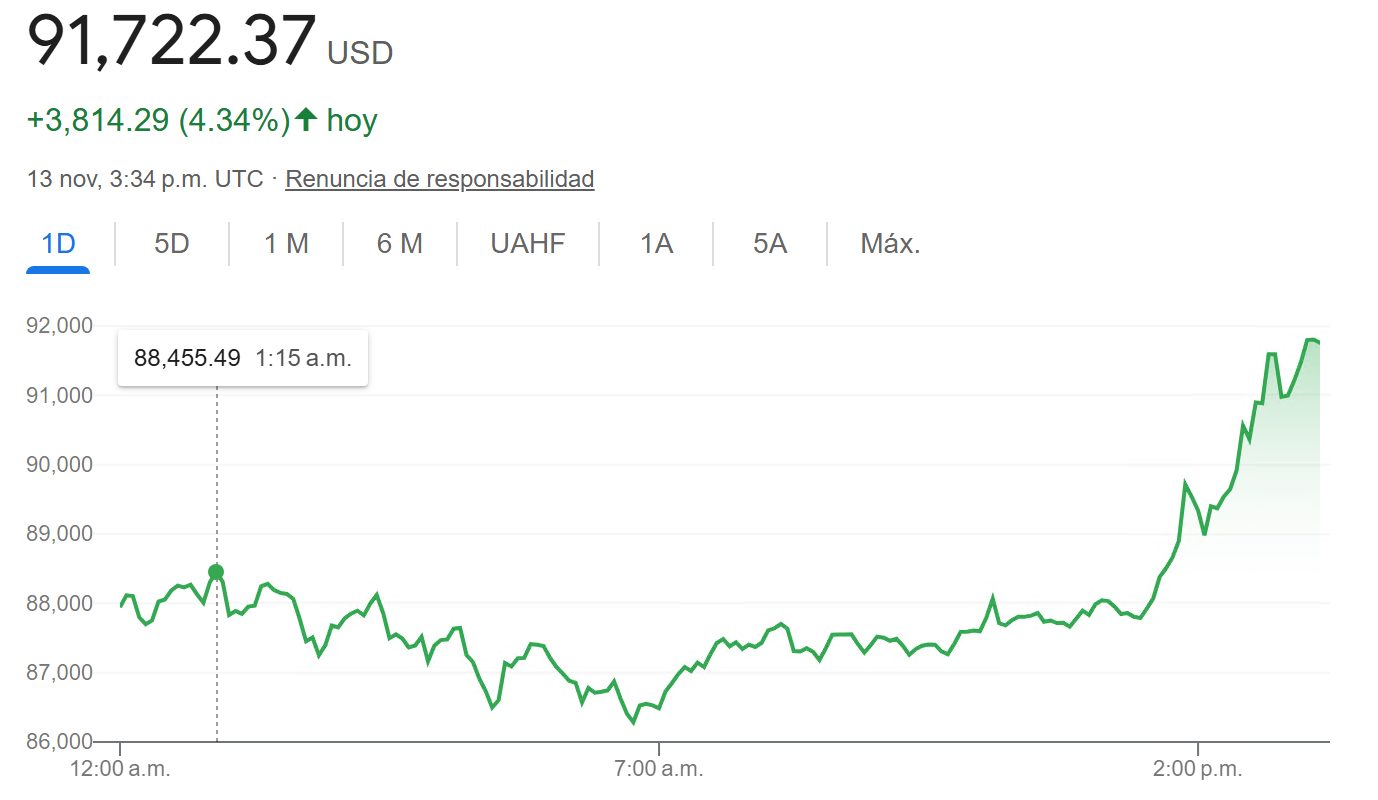Click the 7:00 a.m. axis label
1378x800 pixels.
click(x=658, y=769)
